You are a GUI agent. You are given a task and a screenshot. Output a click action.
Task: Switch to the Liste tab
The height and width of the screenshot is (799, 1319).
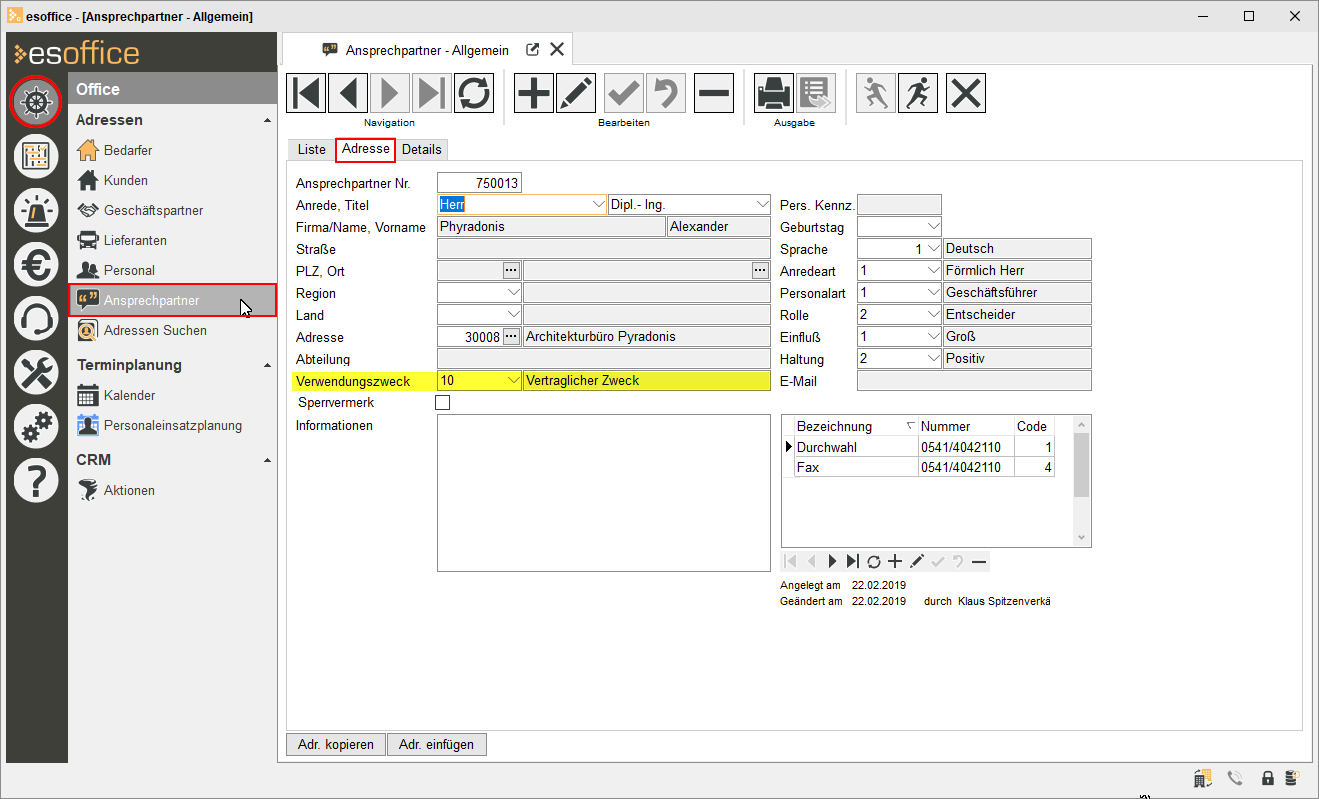click(312, 149)
